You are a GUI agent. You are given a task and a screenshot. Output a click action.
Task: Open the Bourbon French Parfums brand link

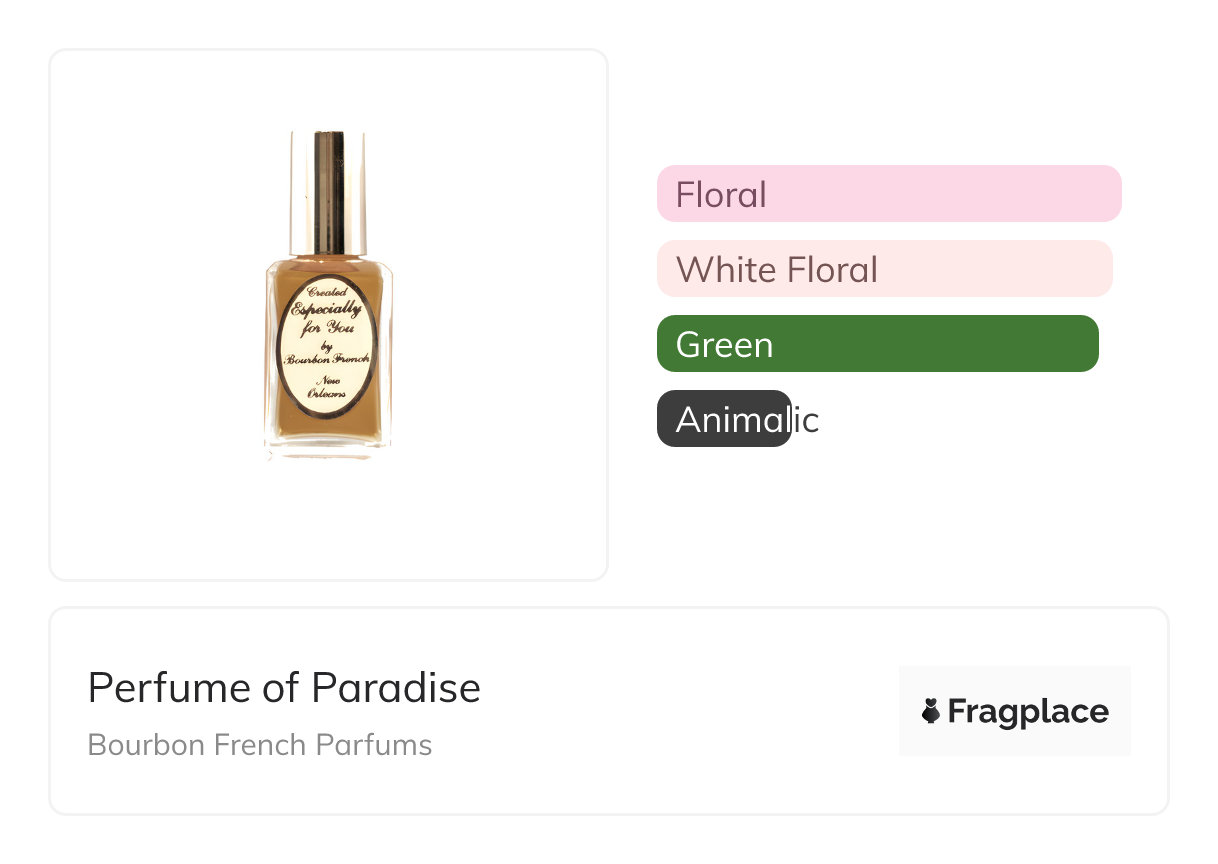pos(260,745)
